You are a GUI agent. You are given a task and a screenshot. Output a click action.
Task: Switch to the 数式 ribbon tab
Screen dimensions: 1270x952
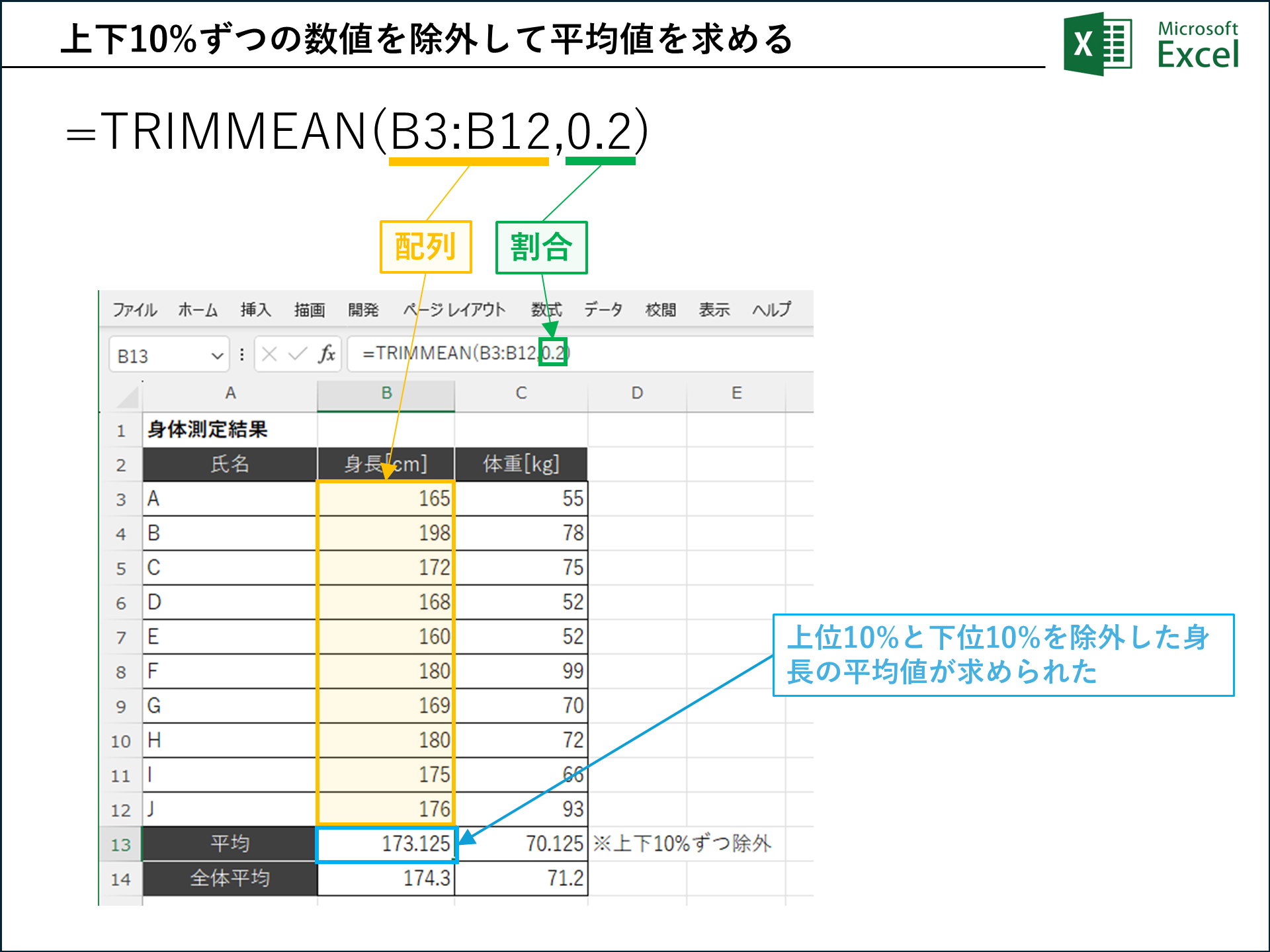pyautogui.click(x=546, y=309)
